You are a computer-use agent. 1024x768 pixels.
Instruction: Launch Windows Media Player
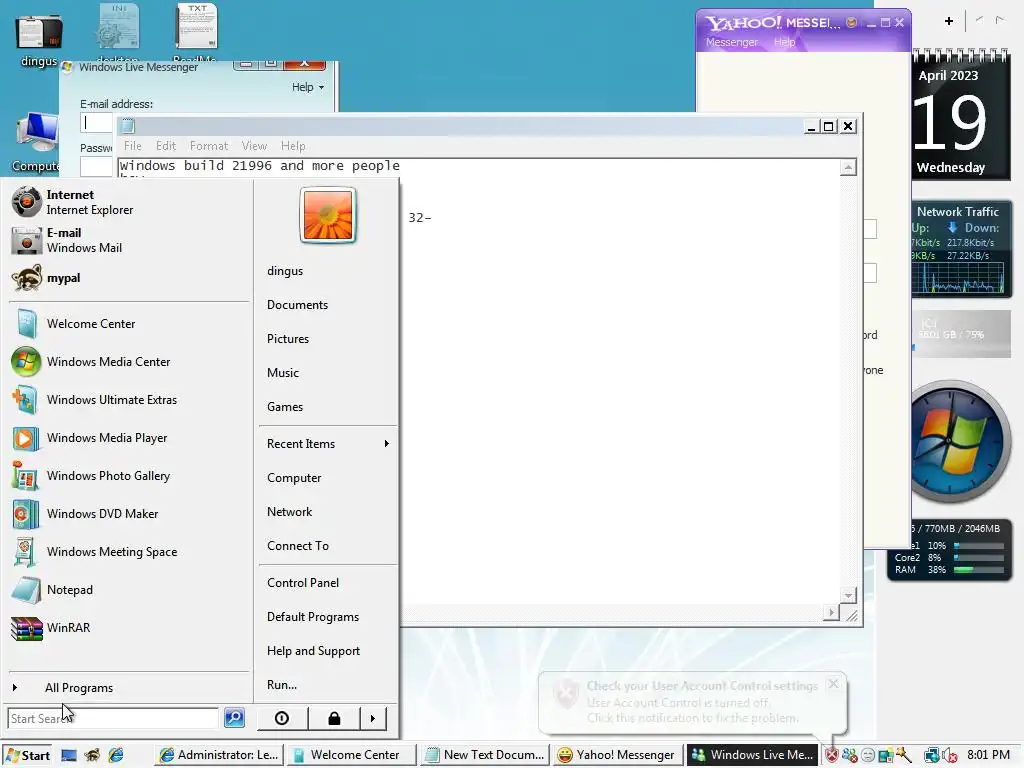129,438
